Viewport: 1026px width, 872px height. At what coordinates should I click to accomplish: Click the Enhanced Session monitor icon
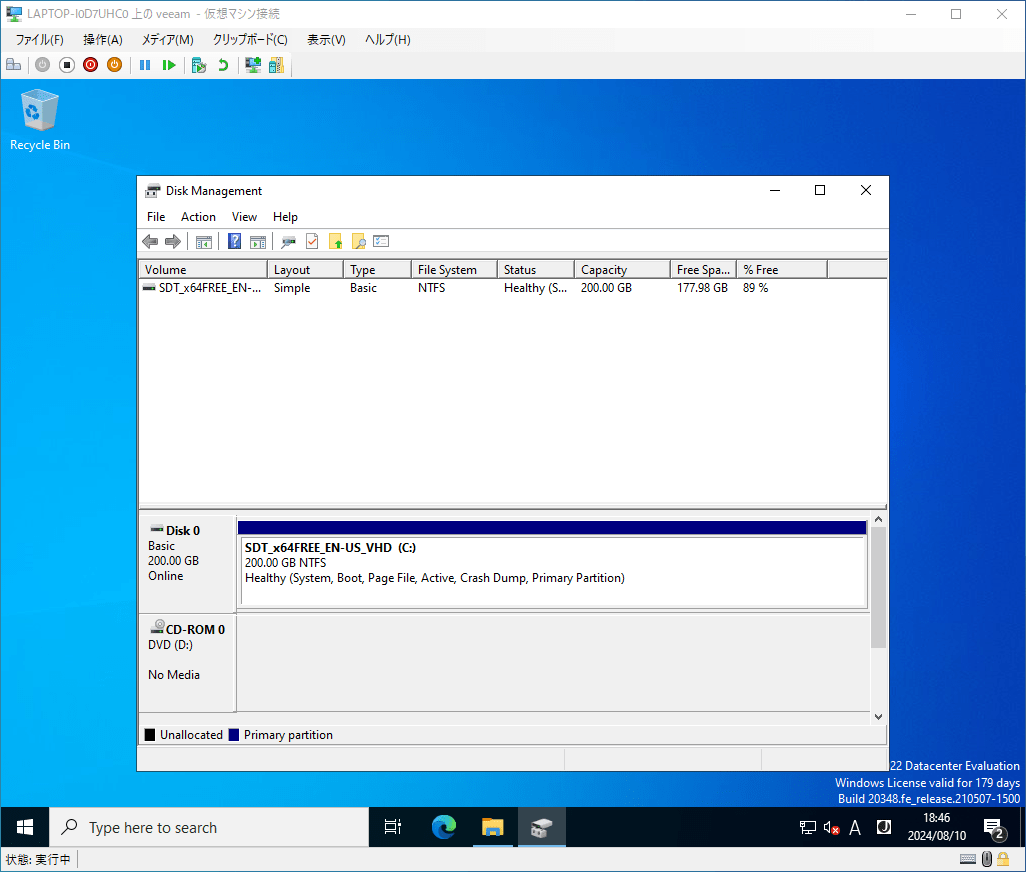click(x=253, y=65)
